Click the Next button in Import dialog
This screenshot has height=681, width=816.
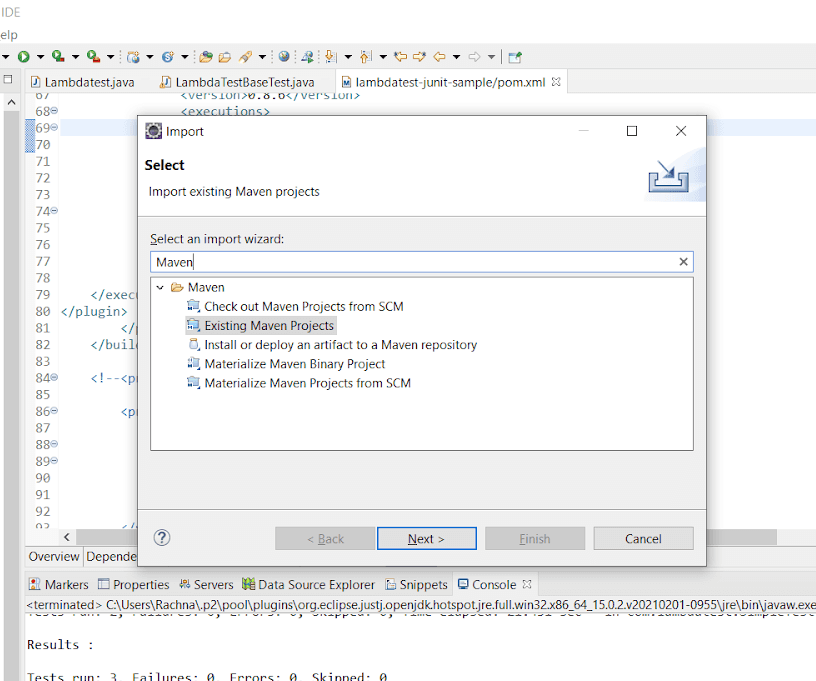(426, 539)
